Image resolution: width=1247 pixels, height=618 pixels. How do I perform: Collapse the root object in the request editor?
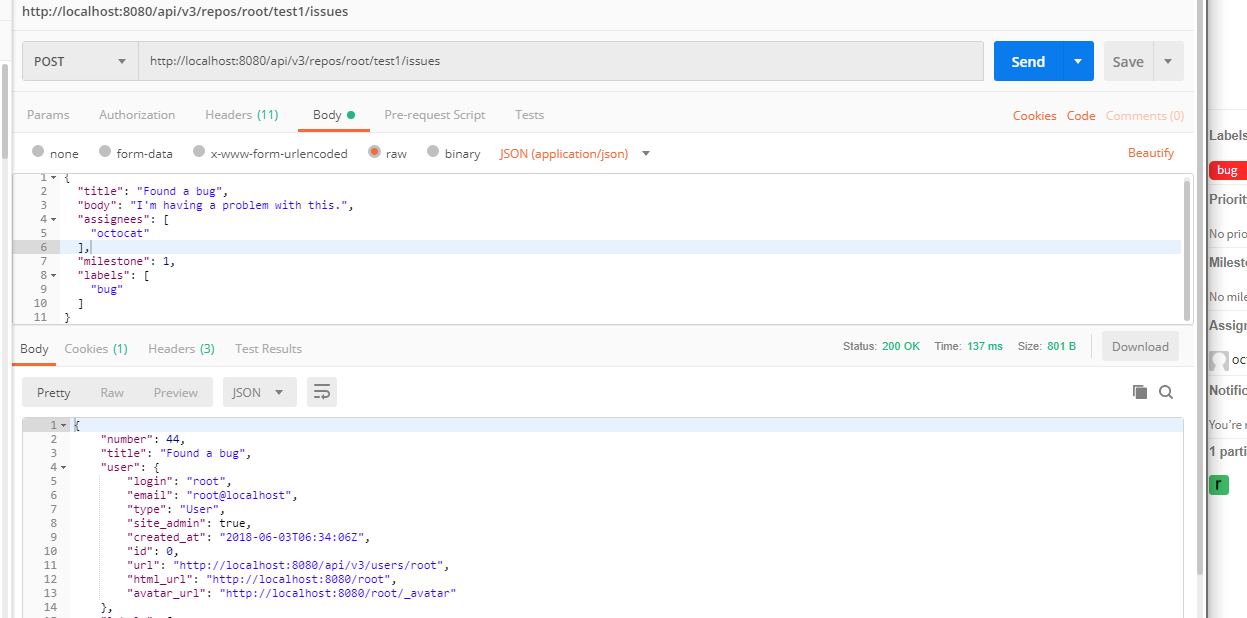pyautogui.click(x=53, y=177)
